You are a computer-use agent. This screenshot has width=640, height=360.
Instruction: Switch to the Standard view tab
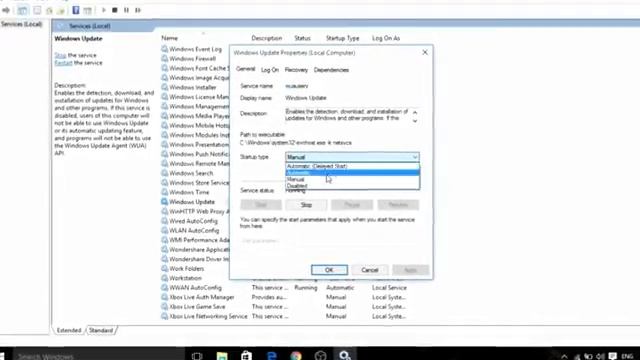[101, 330]
